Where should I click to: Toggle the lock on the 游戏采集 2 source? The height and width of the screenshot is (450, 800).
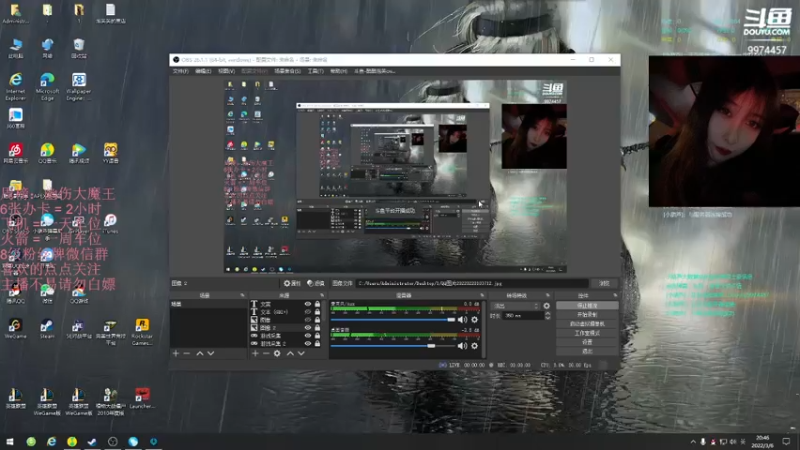[x=317, y=343]
